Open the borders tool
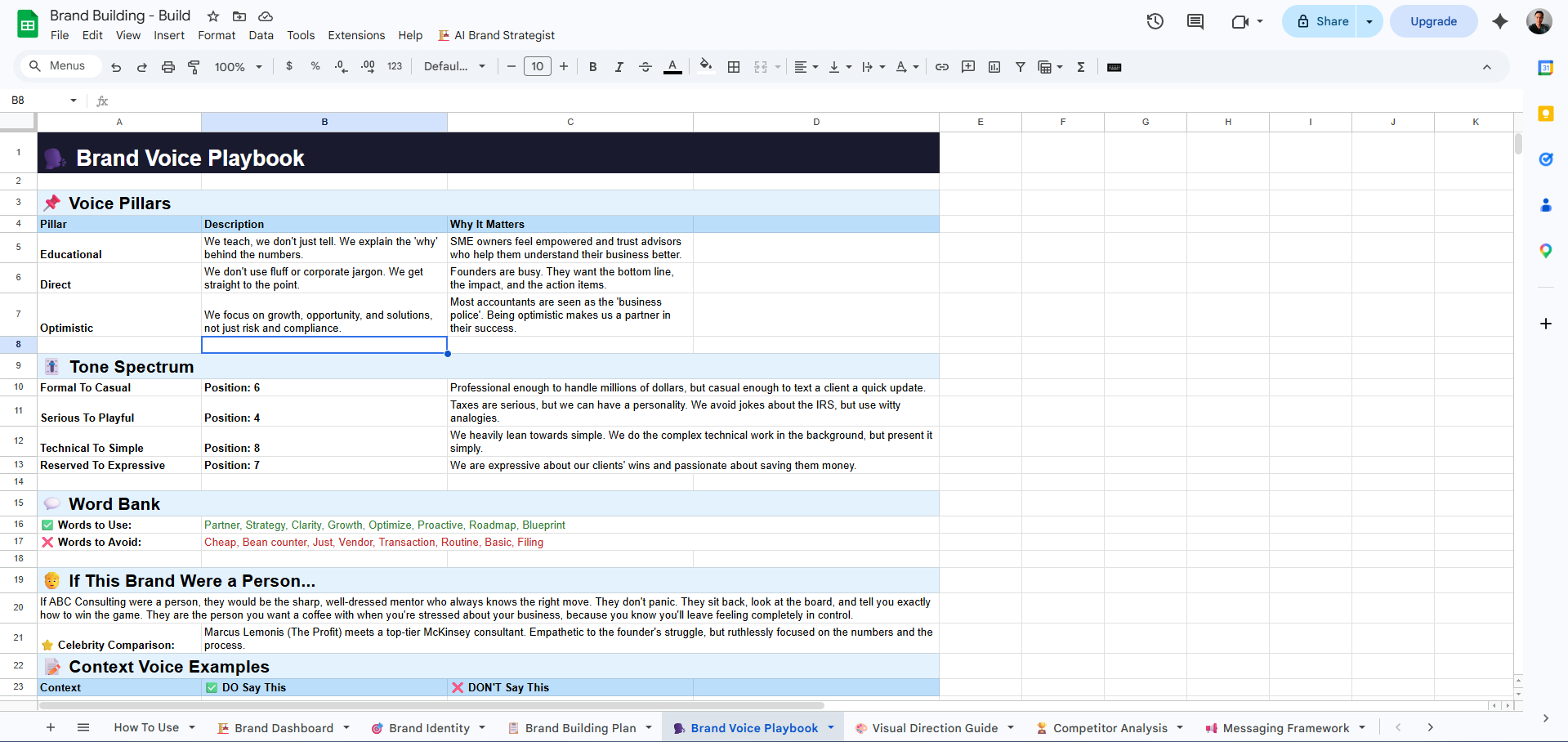 [734, 67]
